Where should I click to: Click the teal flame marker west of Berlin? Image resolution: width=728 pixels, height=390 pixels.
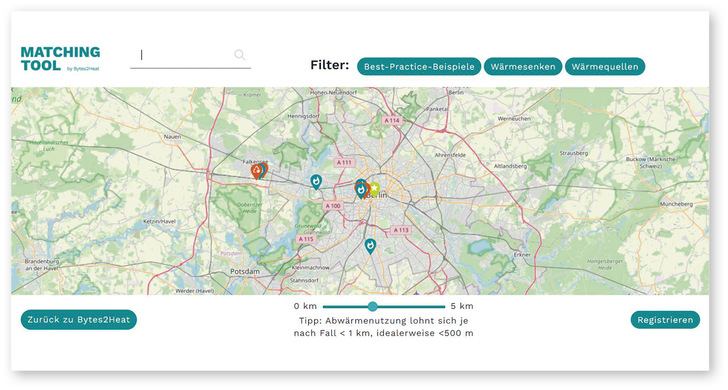pos(316,182)
